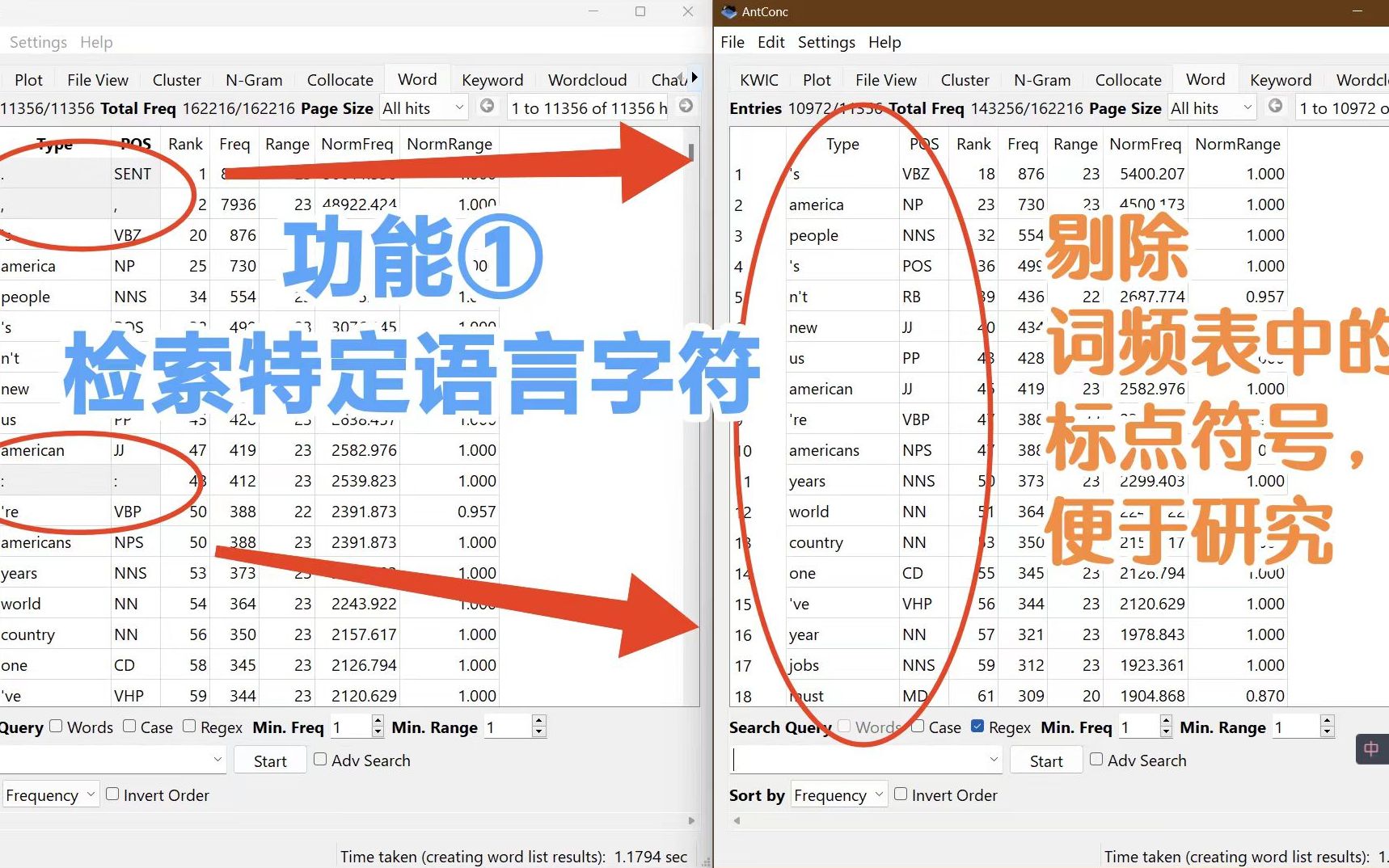
Task: Sort by Rank column header left window
Action: [x=185, y=144]
